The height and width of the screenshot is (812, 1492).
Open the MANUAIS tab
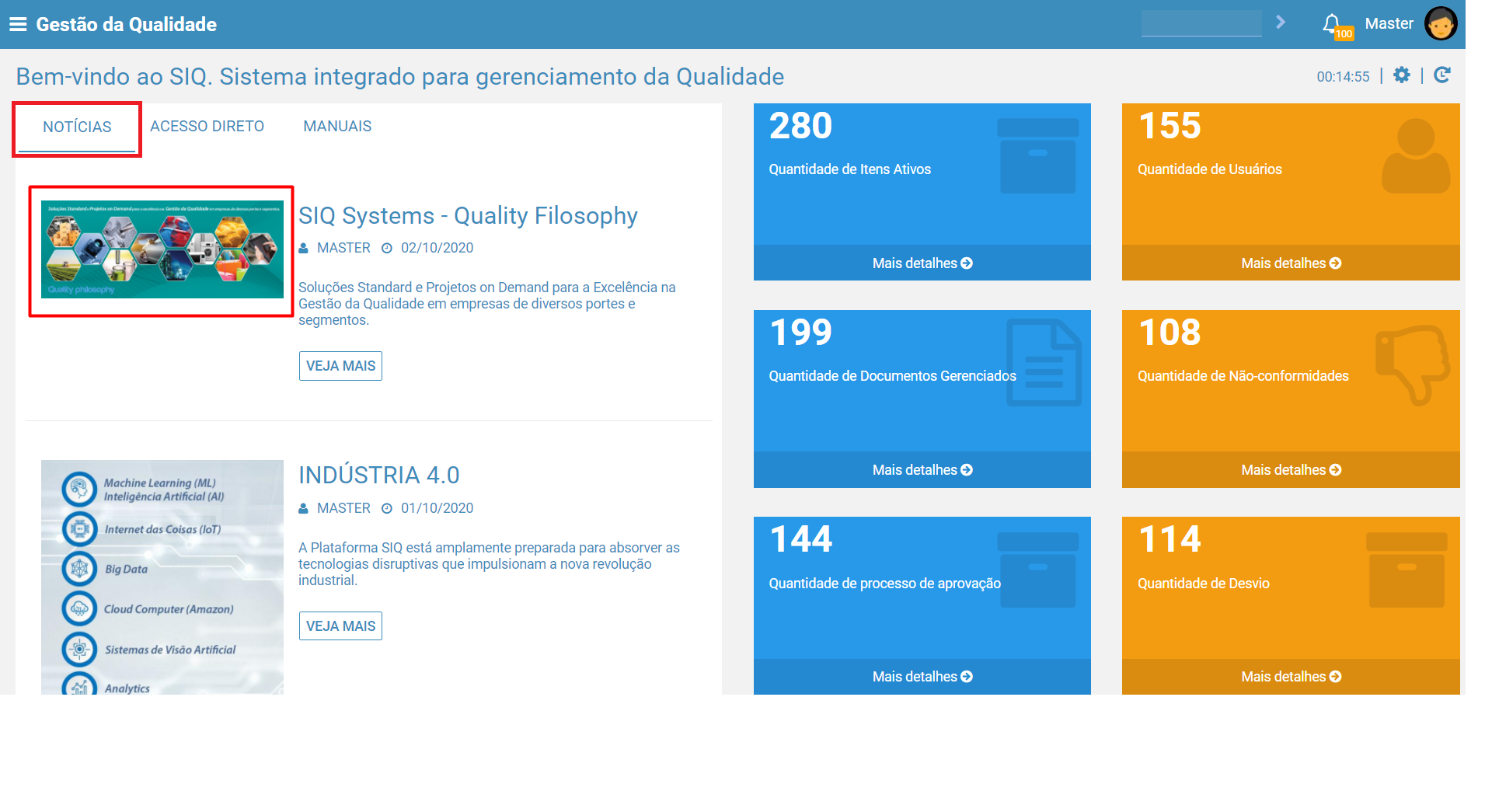click(337, 126)
